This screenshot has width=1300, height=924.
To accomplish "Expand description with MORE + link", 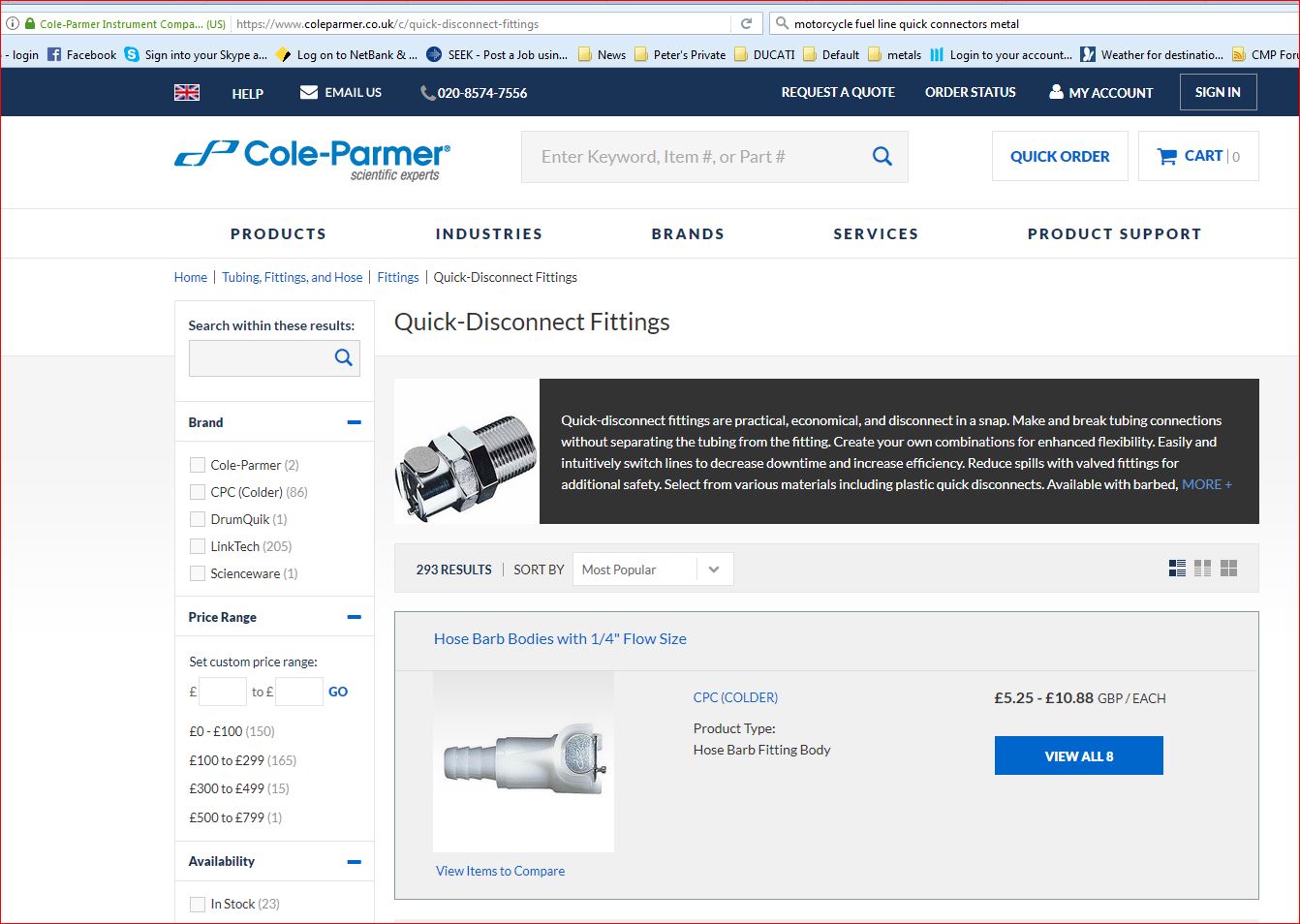I will pos(1206,484).
